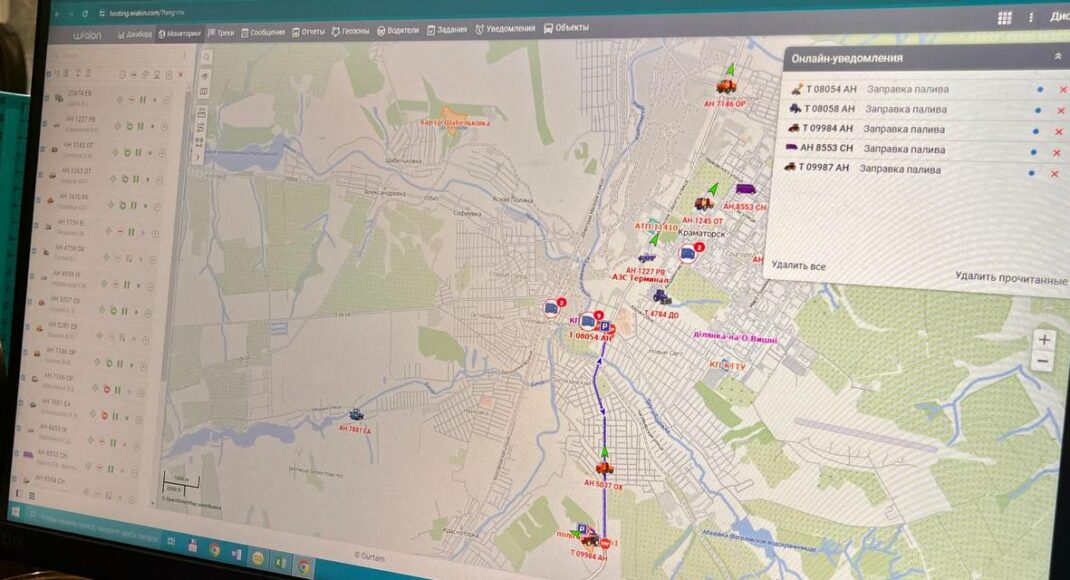
Task: Switch to the Мониторинг tab
Action: click(179, 33)
